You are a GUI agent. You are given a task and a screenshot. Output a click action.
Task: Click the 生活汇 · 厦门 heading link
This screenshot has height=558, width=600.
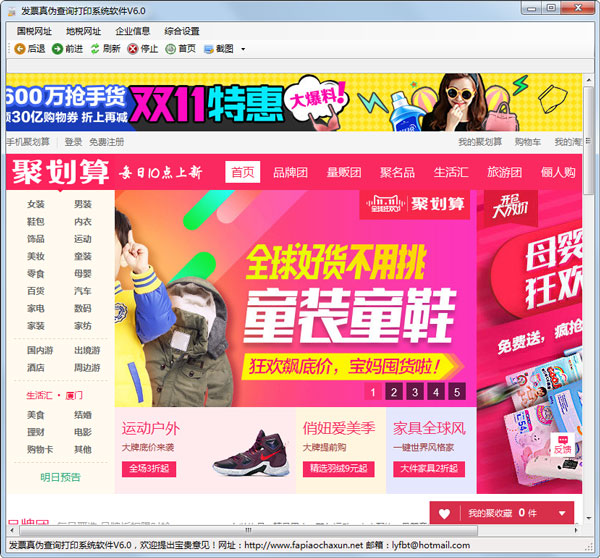54,395
